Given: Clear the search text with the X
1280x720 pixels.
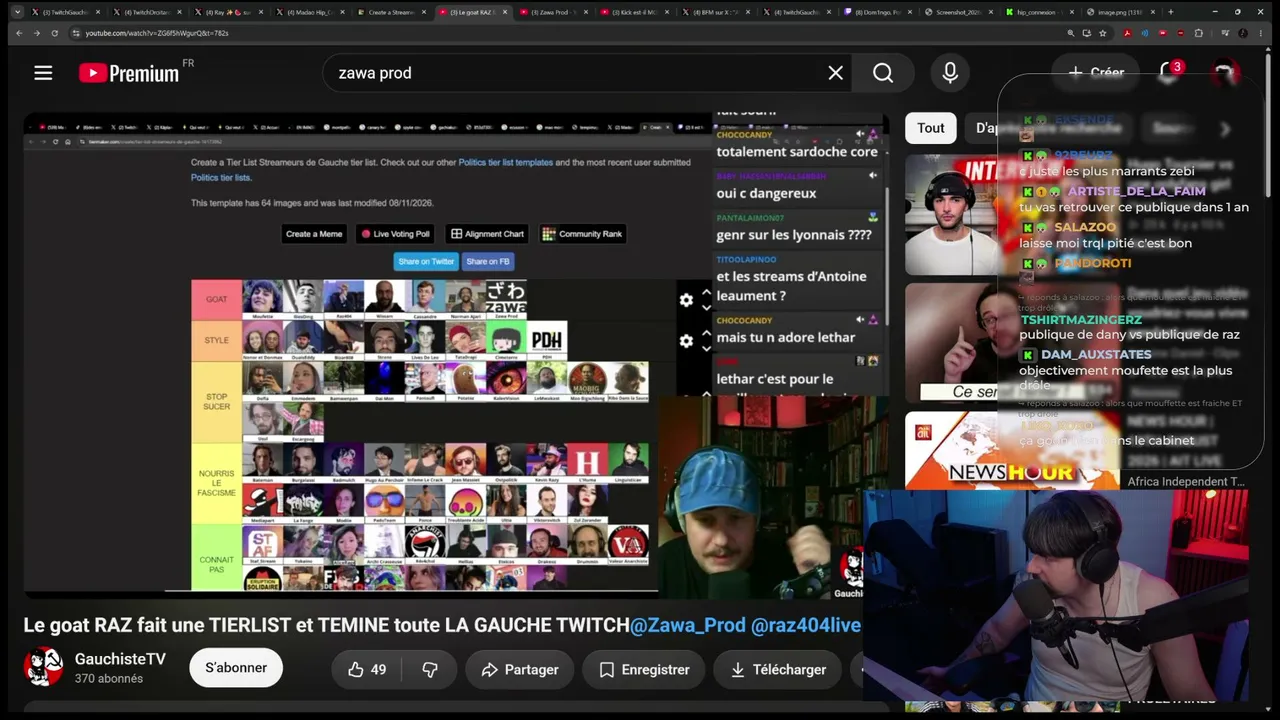Looking at the screenshot, I should click(836, 73).
